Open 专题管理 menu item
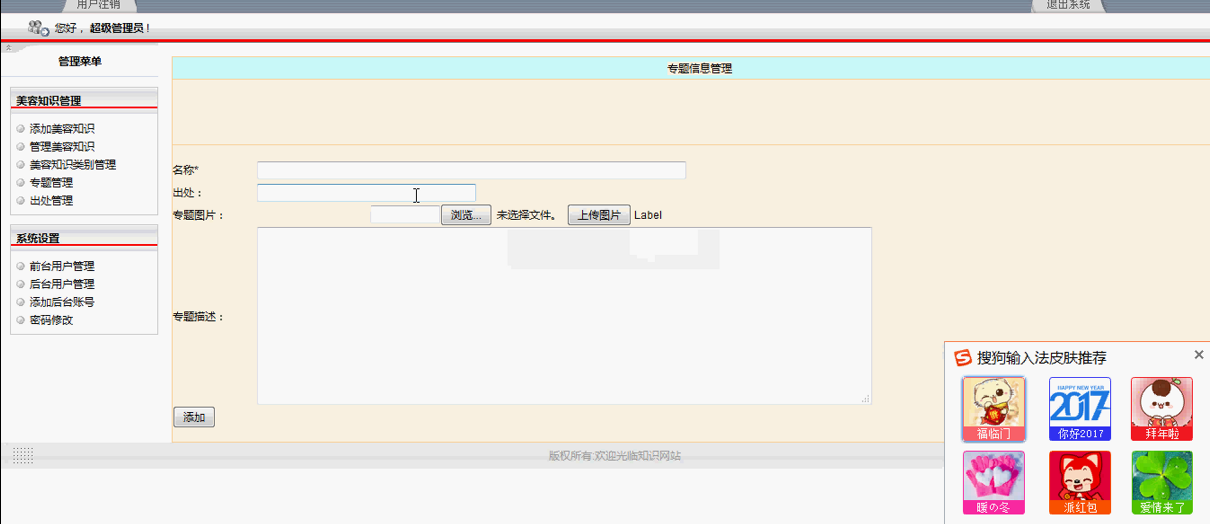 point(51,183)
